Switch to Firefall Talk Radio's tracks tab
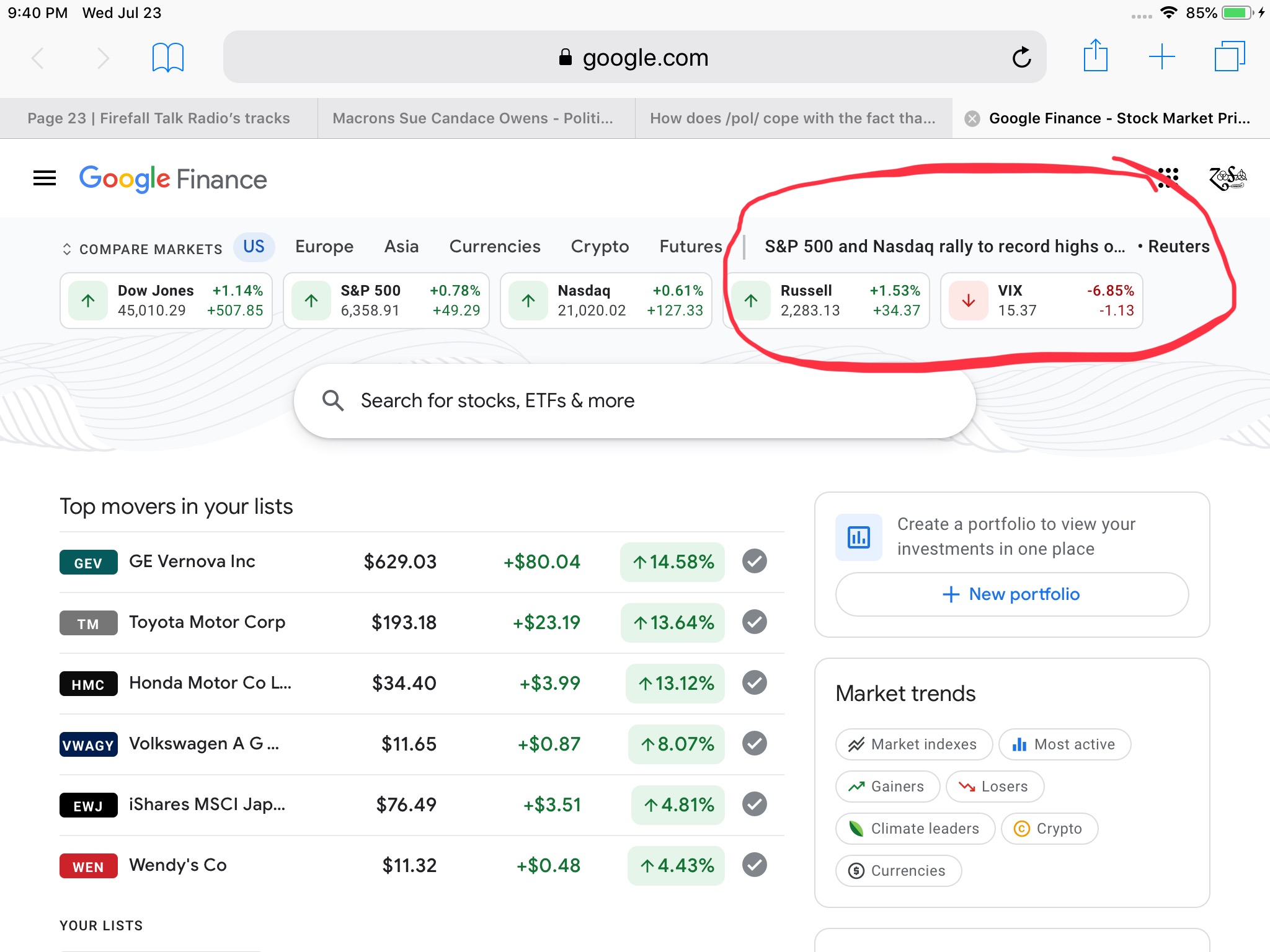 coord(159,118)
